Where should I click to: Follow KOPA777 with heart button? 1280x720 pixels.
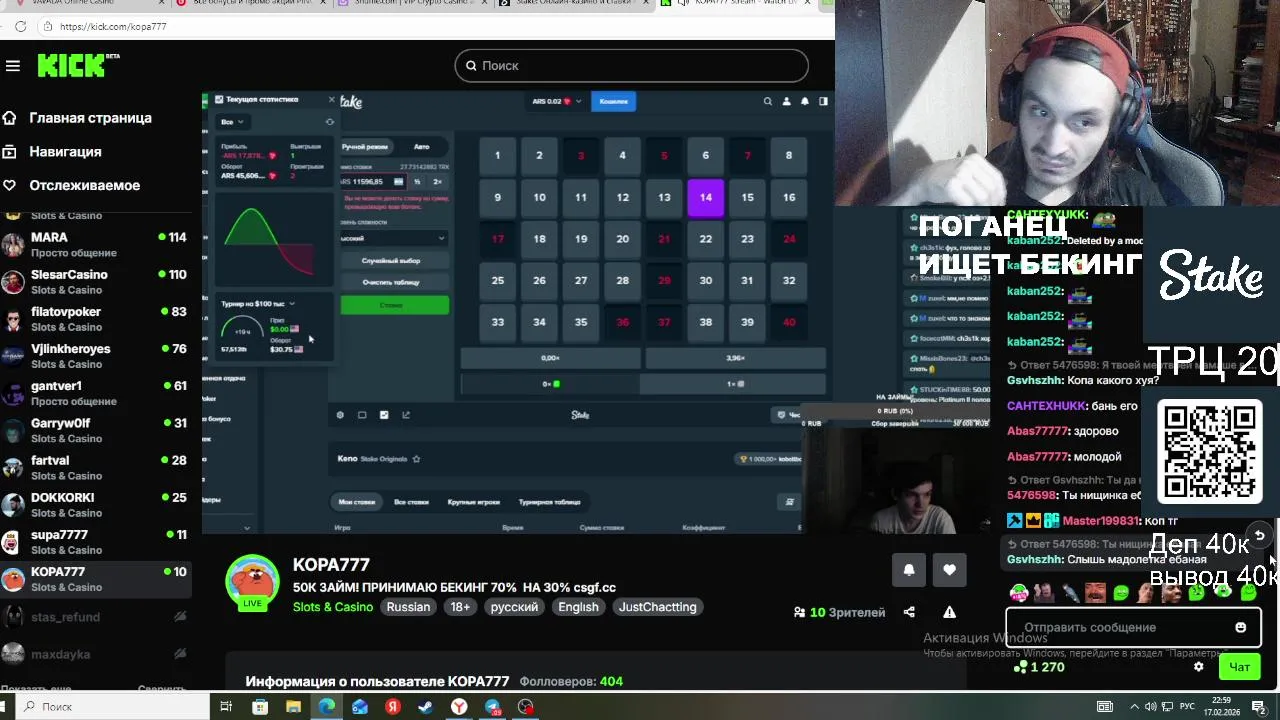[949, 570]
